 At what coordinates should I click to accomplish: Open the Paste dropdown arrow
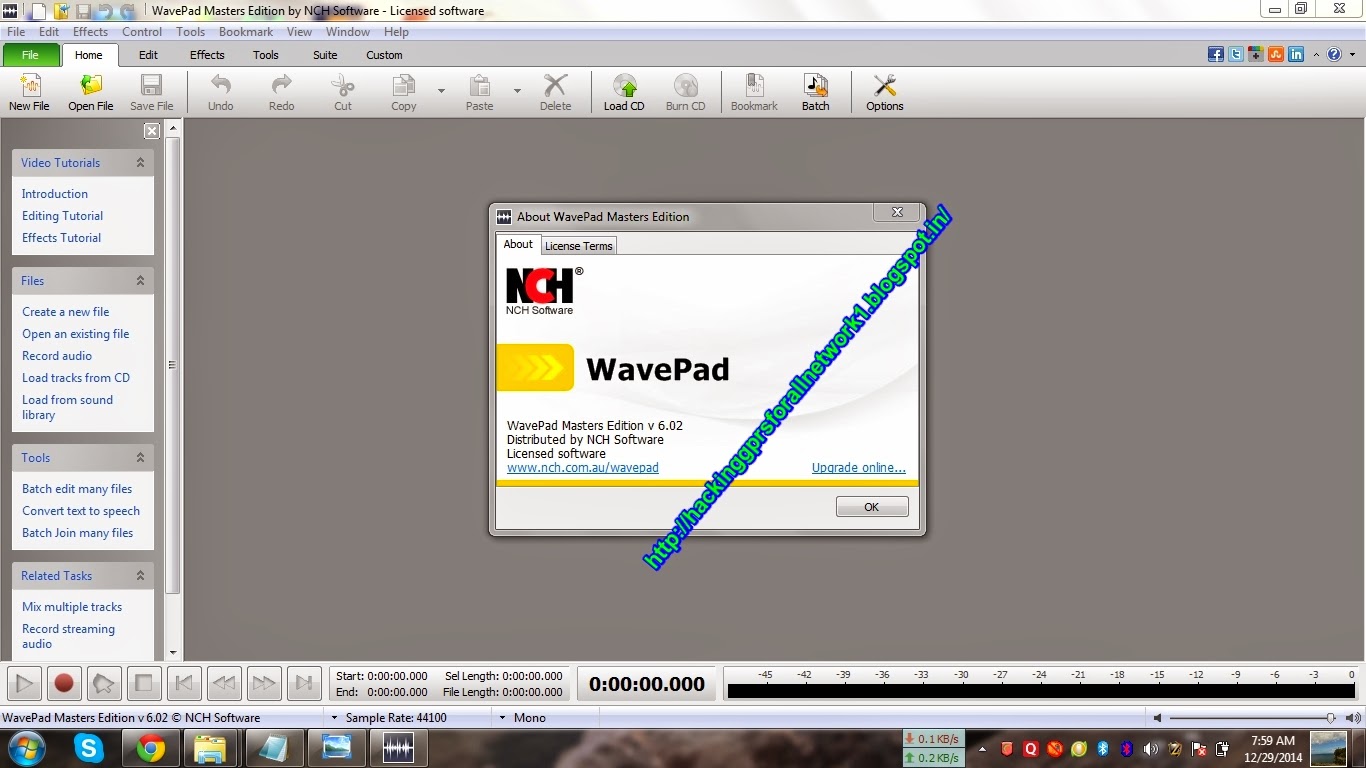click(517, 91)
